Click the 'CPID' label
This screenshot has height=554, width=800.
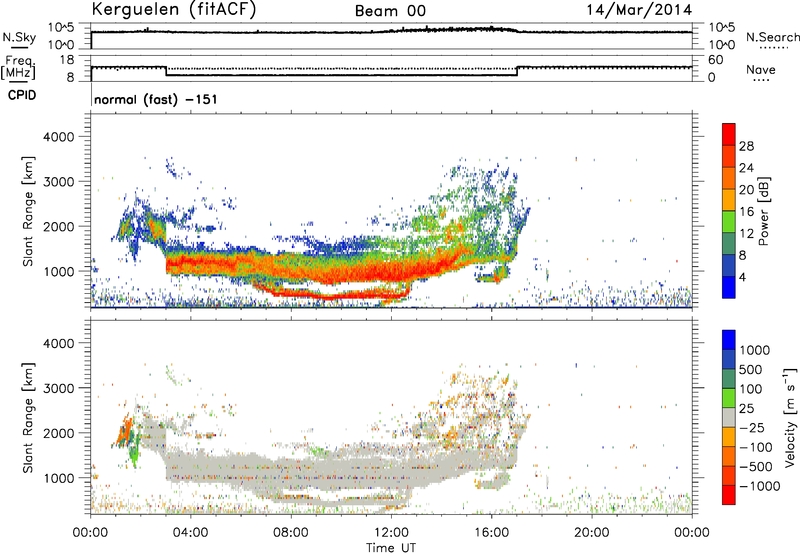[21, 95]
